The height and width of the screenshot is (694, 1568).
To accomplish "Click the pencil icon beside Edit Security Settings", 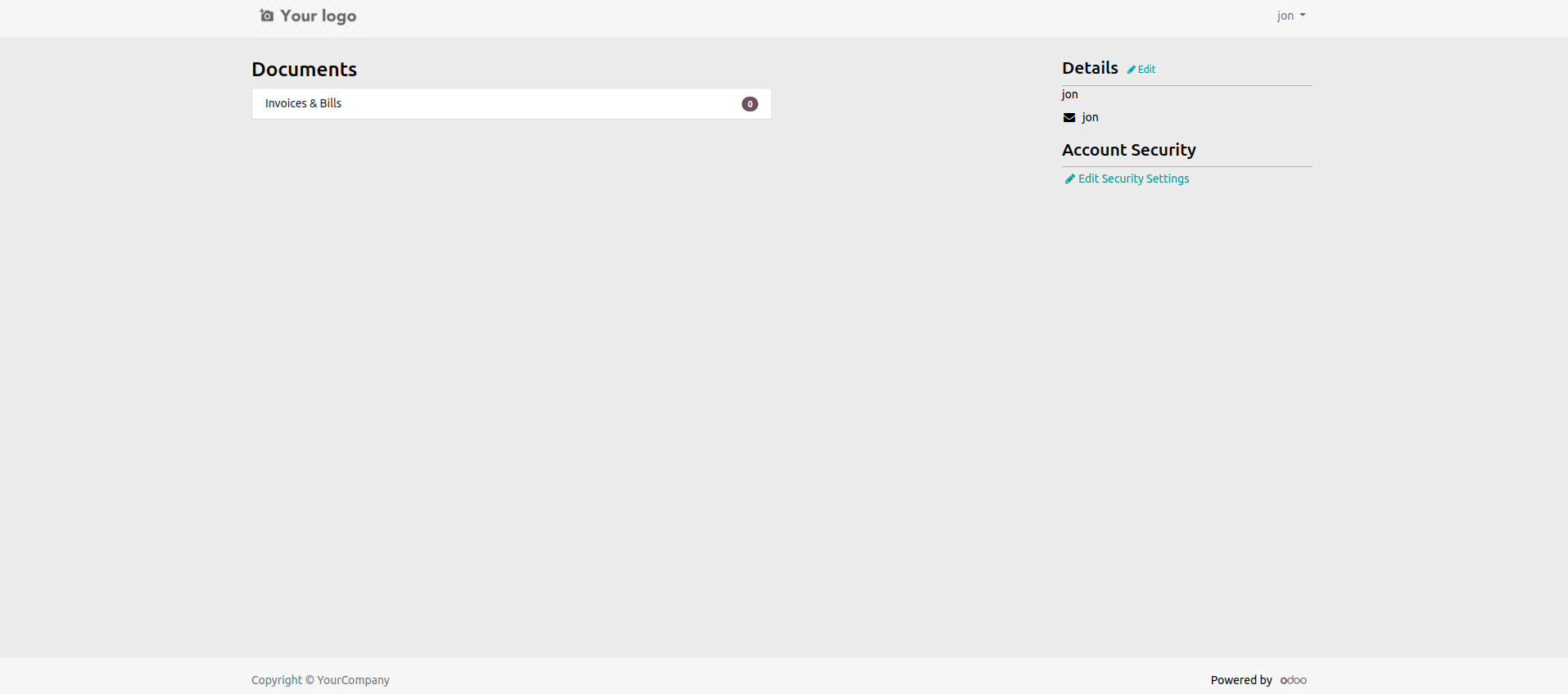I will pos(1069,179).
